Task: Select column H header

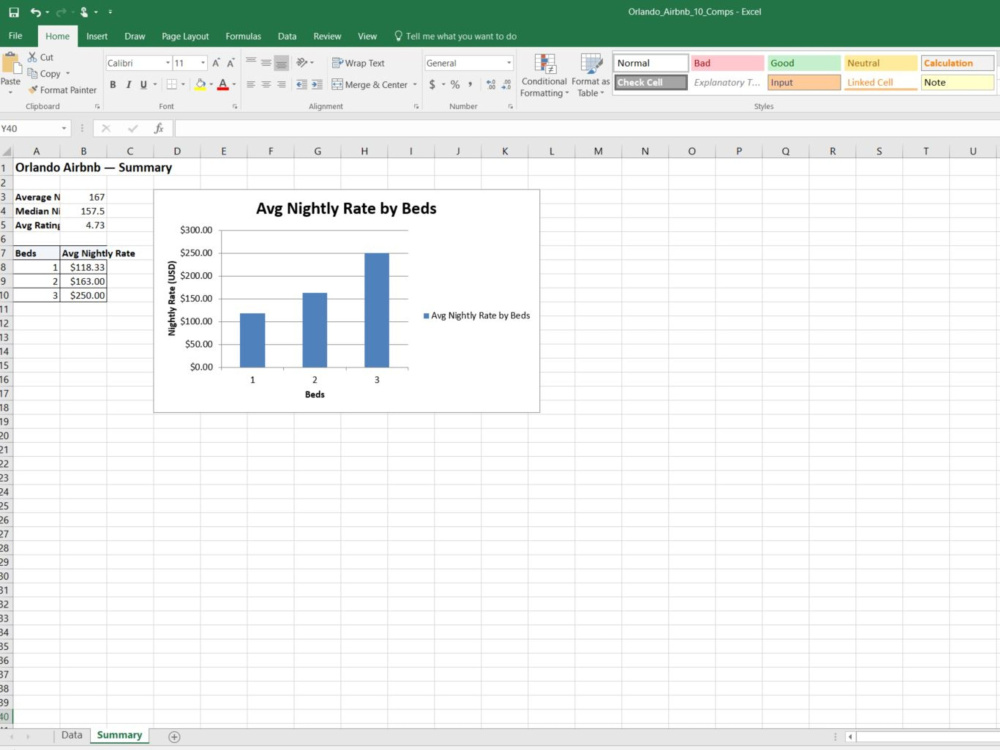Action: [364, 151]
